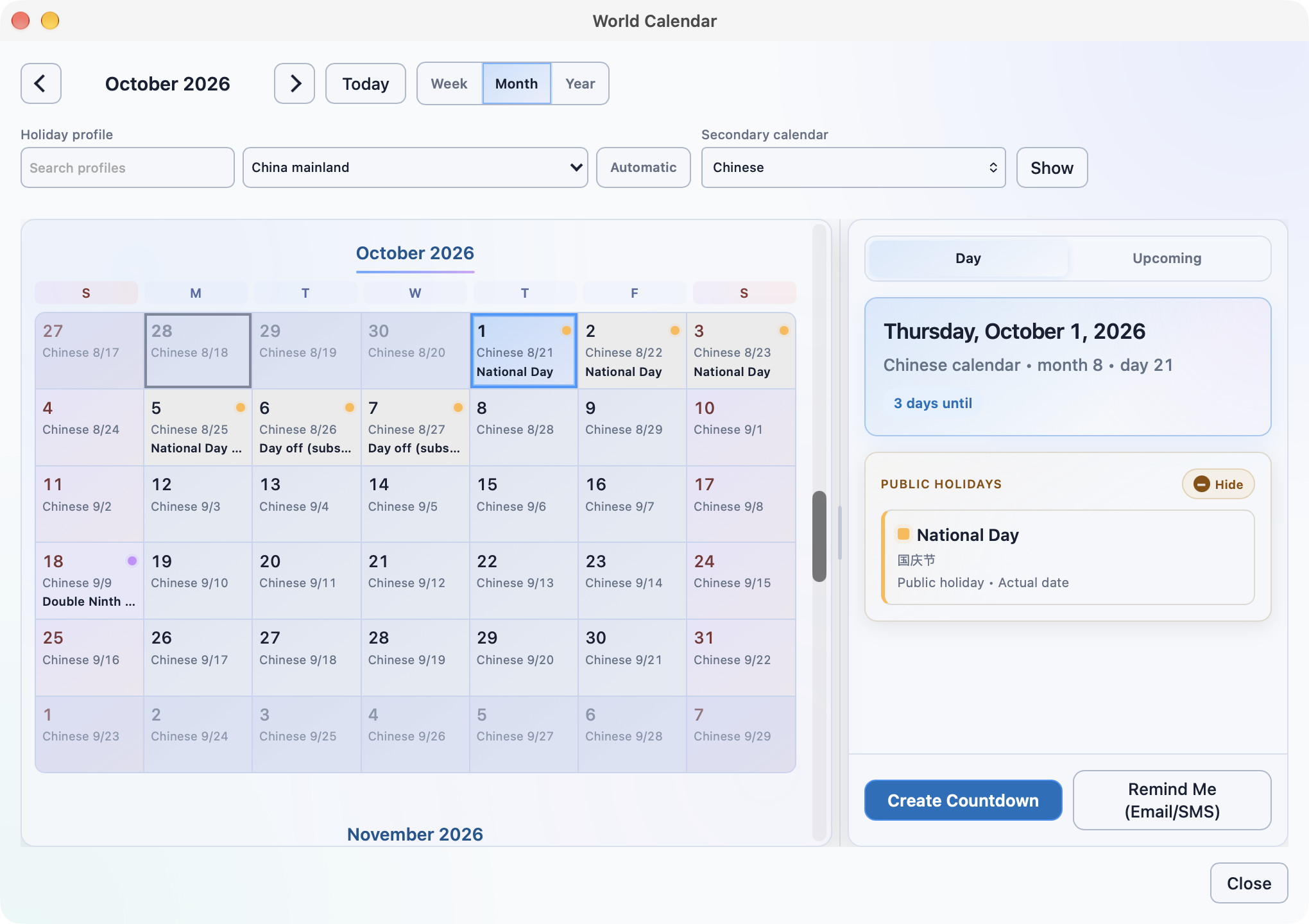The image size is (1309, 924).
Task: Go to previous month with left chevron
Action: point(41,83)
